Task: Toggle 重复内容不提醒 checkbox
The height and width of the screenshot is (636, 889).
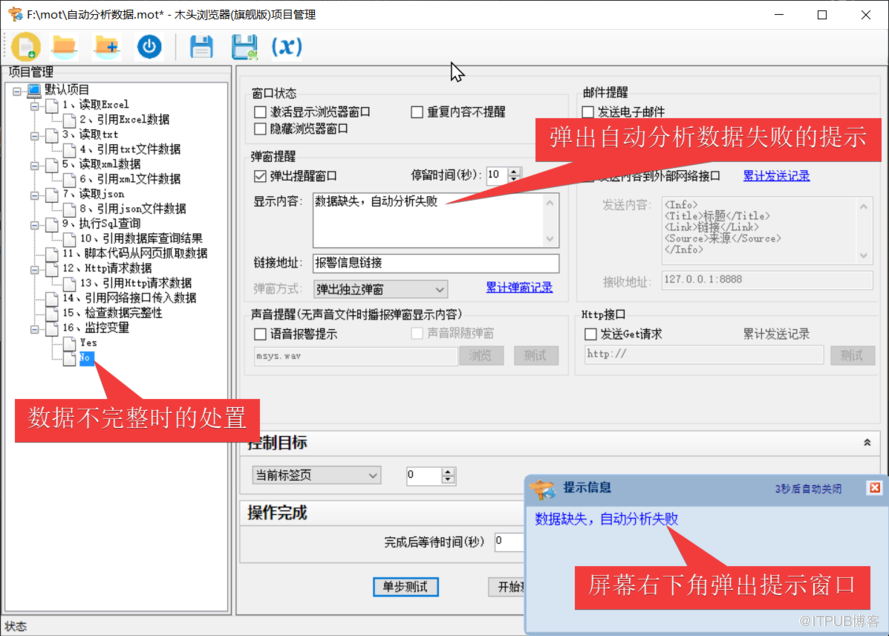Action: coord(417,112)
